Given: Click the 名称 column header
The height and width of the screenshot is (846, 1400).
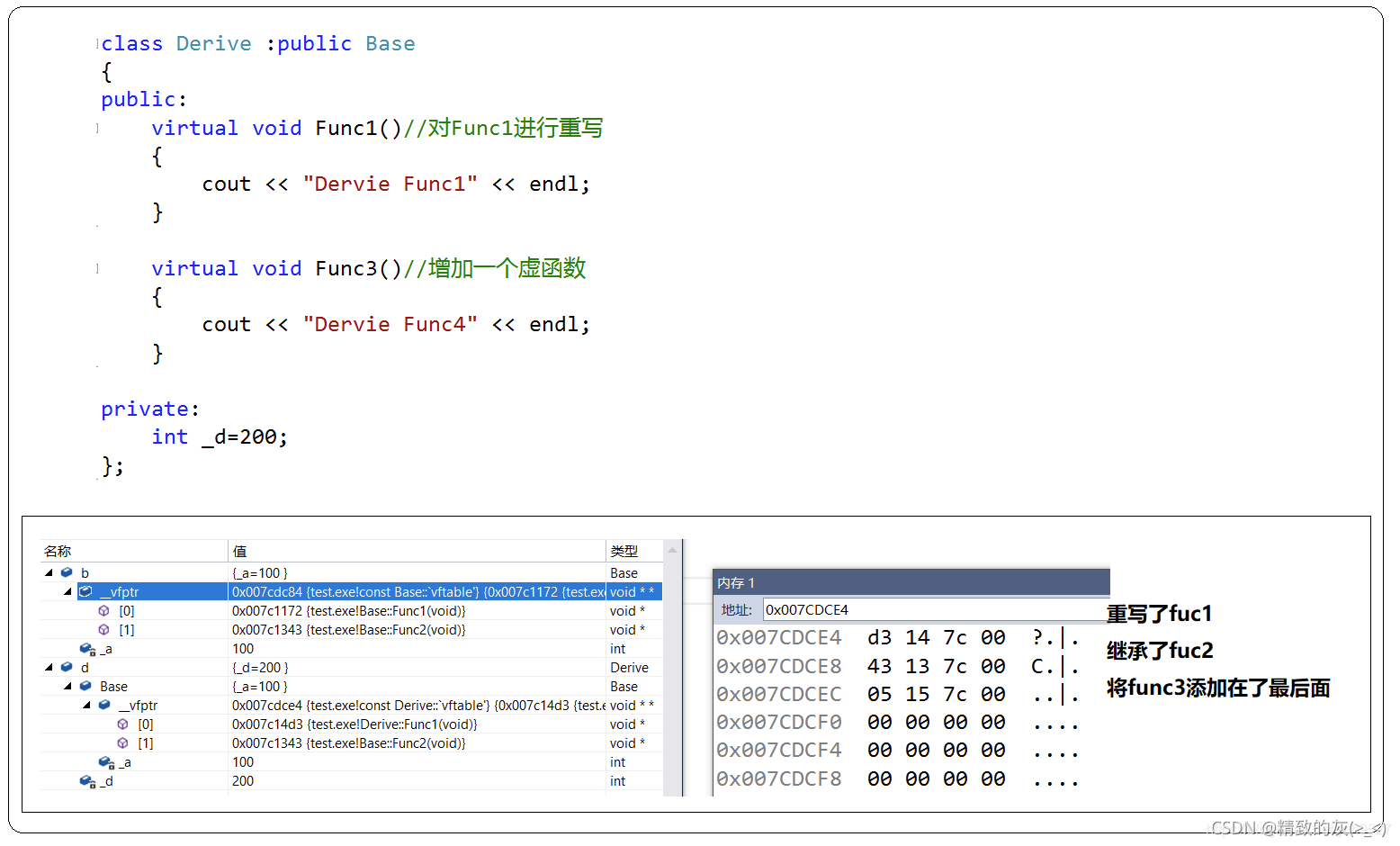Looking at the screenshot, I should 134,551.
